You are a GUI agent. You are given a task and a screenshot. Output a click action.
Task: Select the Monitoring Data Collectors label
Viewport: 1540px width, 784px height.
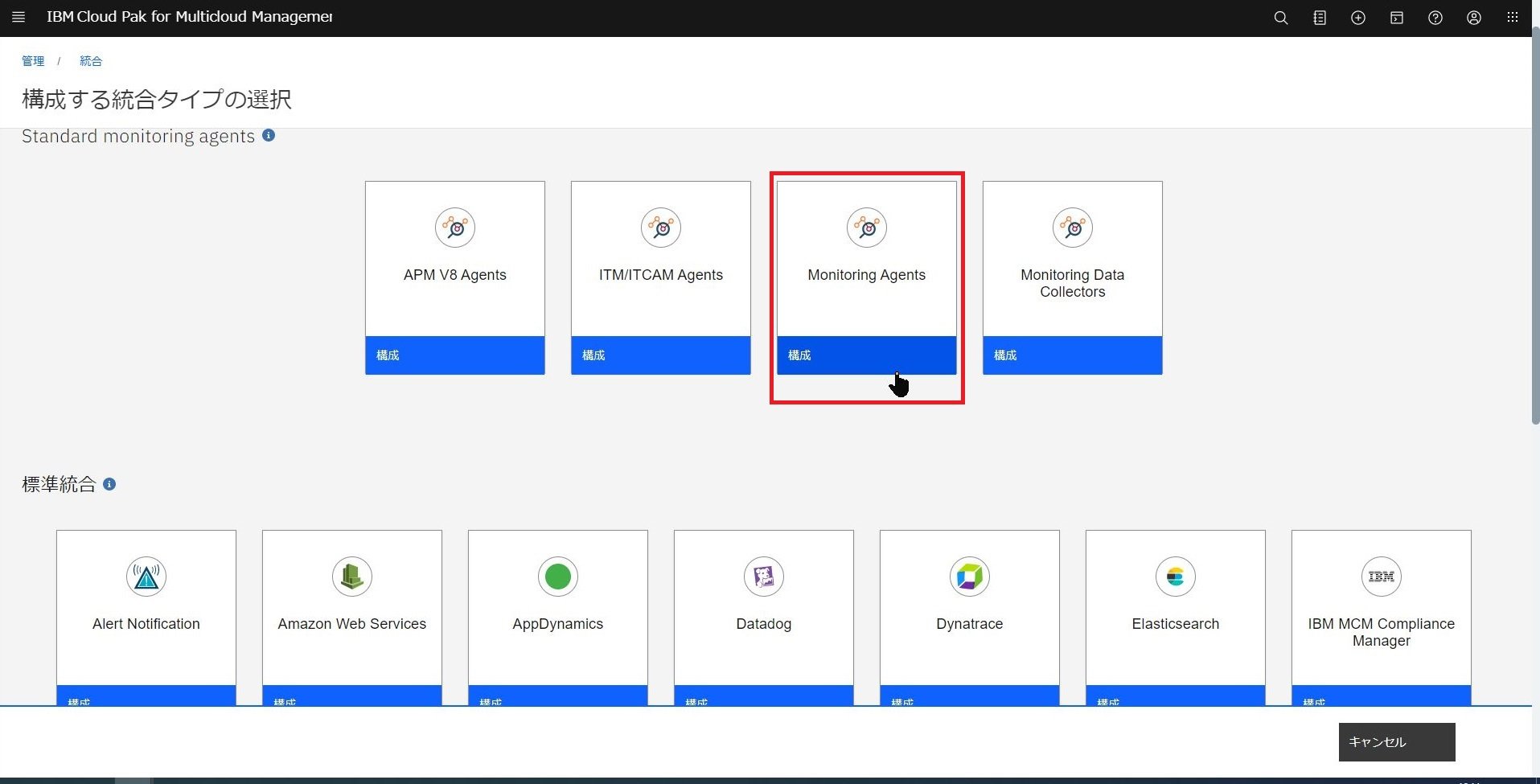(x=1073, y=283)
